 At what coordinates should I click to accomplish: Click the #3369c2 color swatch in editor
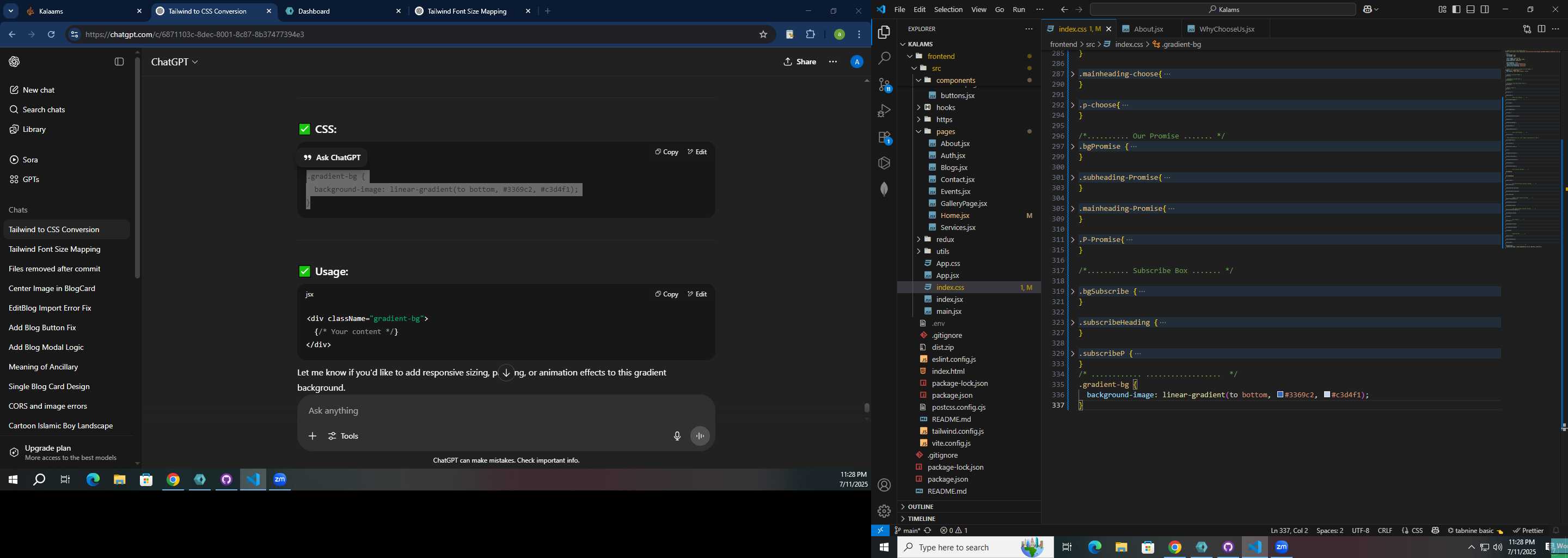coord(1281,396)
